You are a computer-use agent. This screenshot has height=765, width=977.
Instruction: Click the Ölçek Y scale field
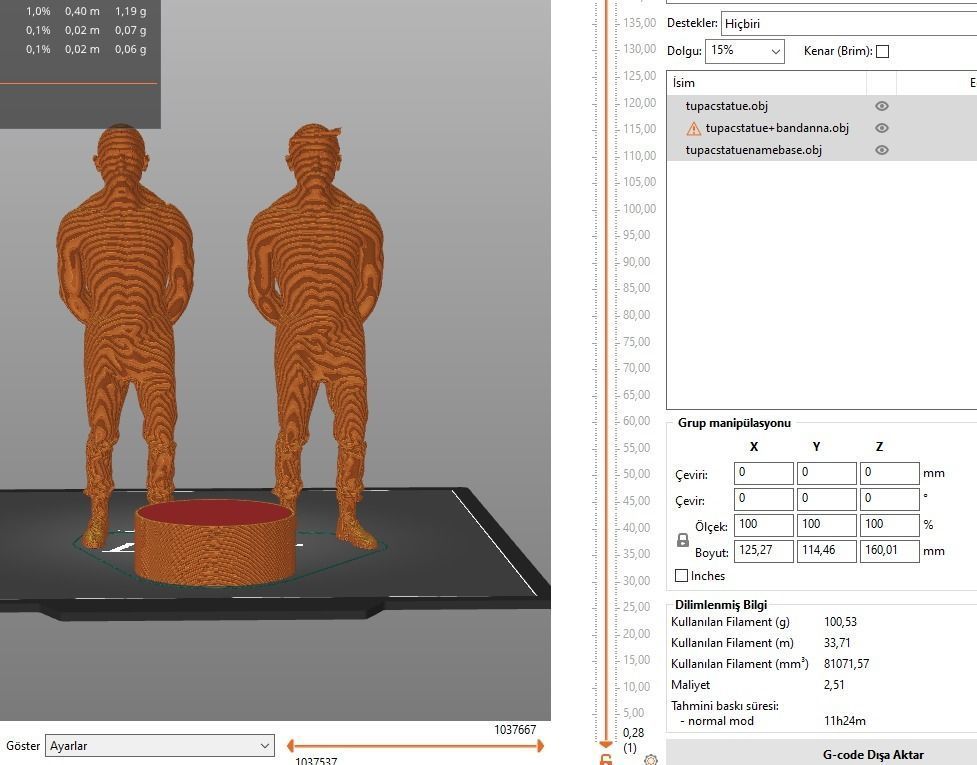pyautogui.click(x=827, y=525)
